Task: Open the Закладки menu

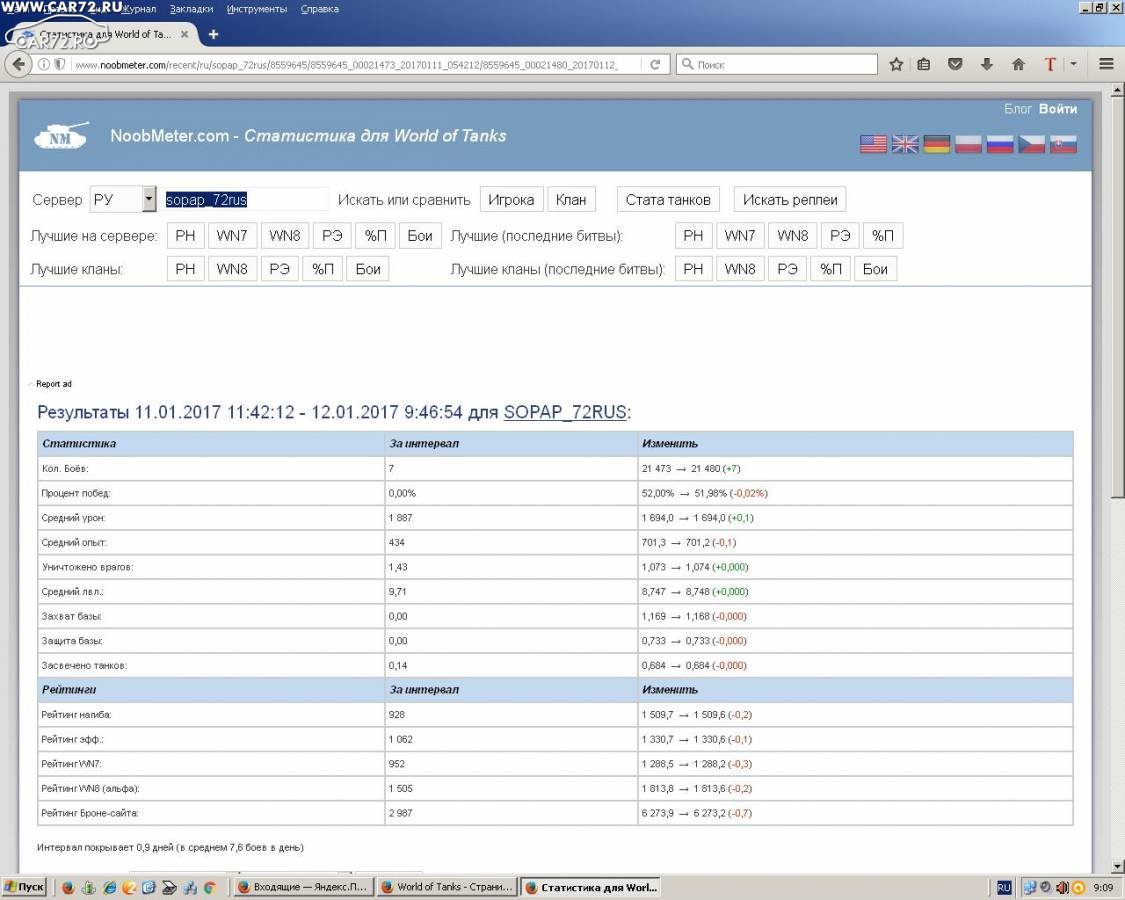Action: tap(191, 9)
